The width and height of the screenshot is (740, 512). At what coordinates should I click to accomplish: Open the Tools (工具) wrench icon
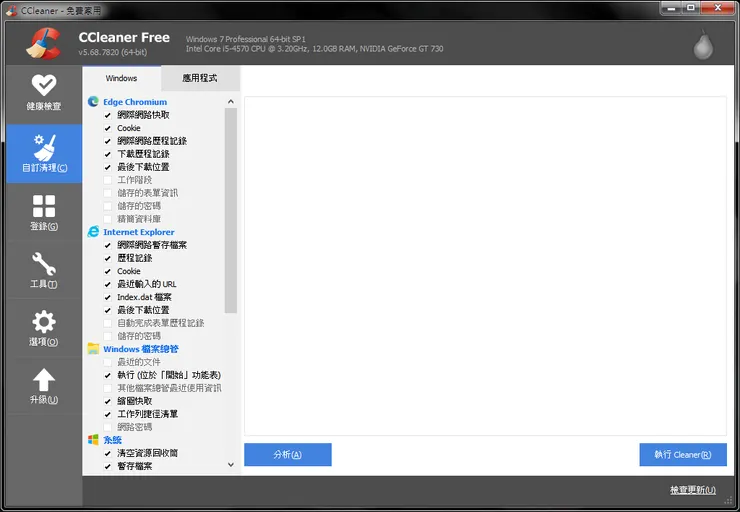point(44,263)
